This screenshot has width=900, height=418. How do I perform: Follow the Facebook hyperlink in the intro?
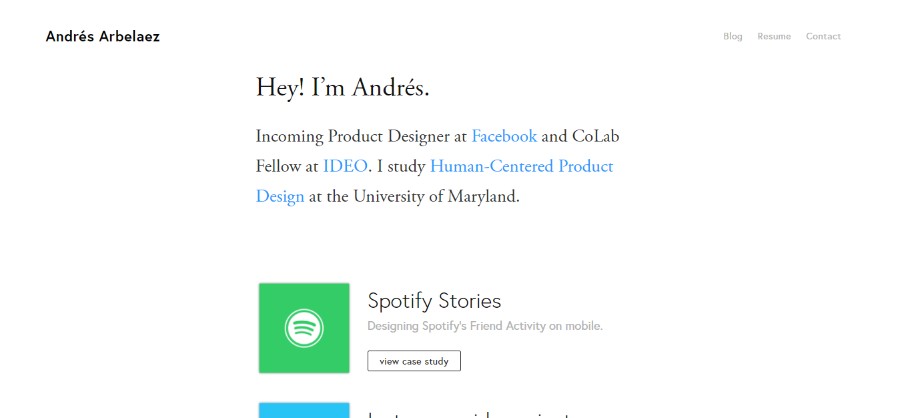pyautogui.click(x=504, y=137)
